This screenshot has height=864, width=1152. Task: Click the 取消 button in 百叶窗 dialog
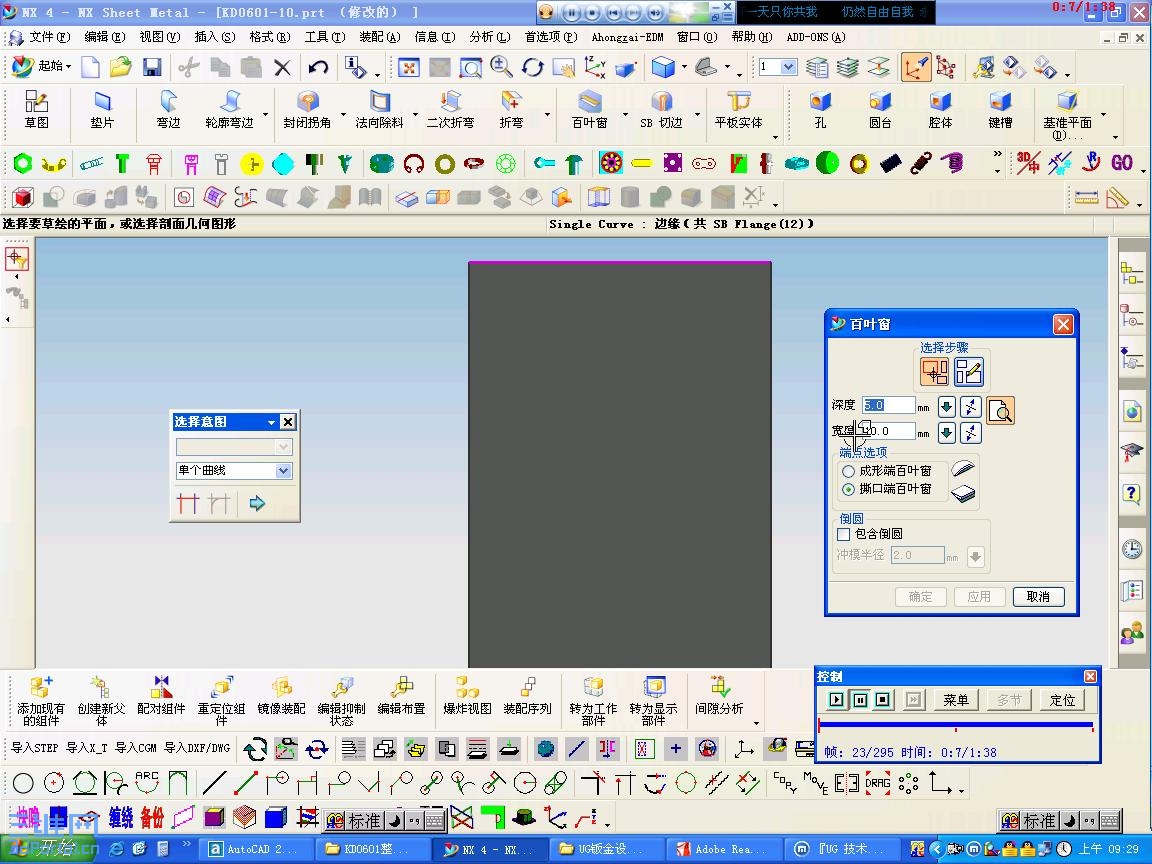pyautogui.click(x=1038, y=597)
